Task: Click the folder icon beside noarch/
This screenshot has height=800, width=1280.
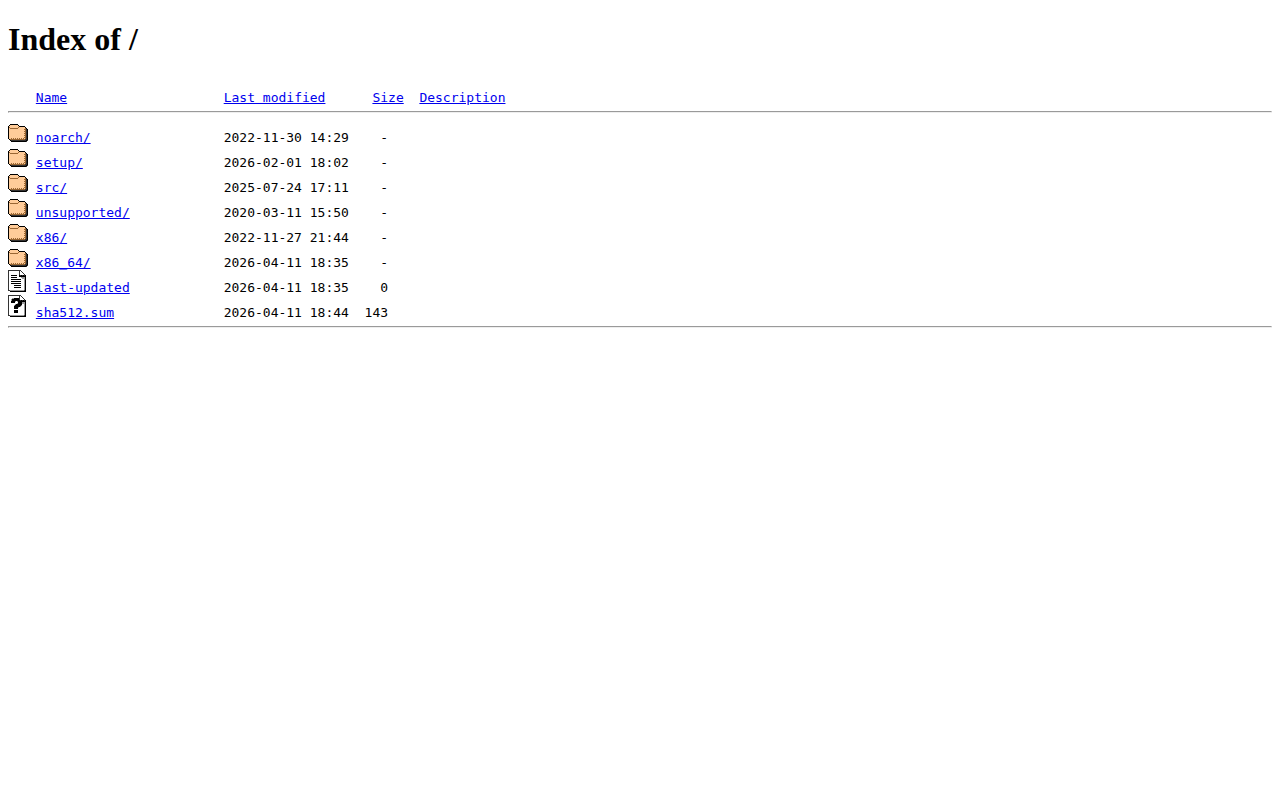Action: (18, 134)
